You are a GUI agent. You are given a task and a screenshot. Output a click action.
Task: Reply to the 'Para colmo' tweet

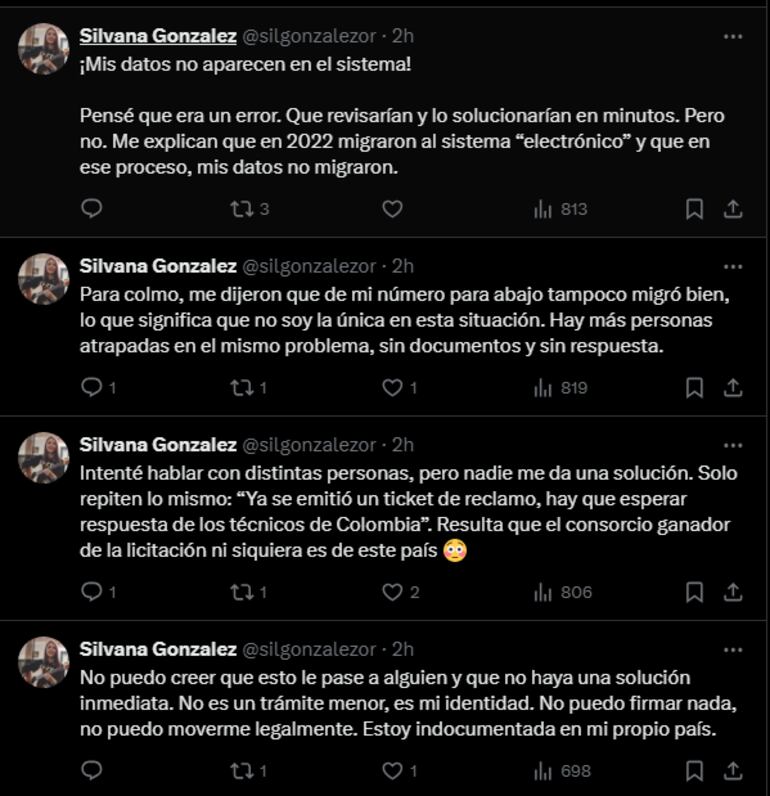tap(91, 388)
